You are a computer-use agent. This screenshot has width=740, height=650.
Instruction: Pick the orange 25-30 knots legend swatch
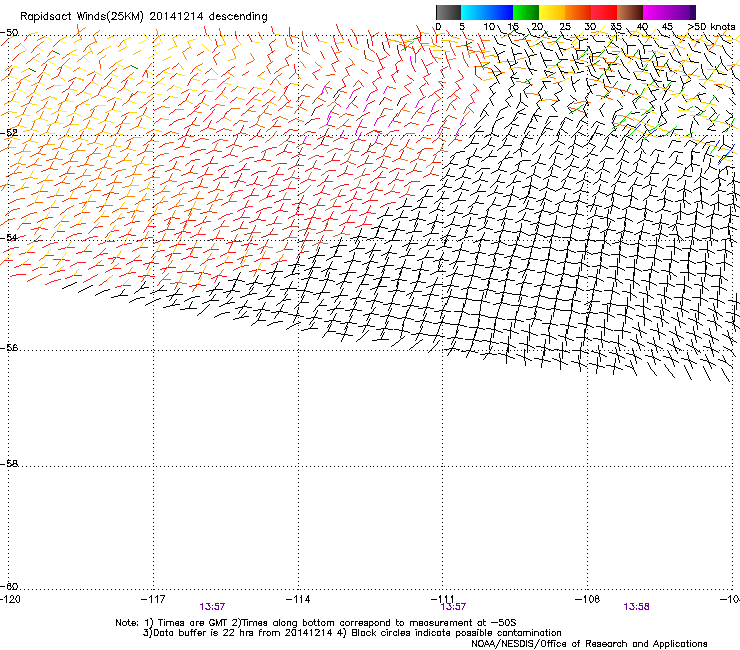coord(578,12)
